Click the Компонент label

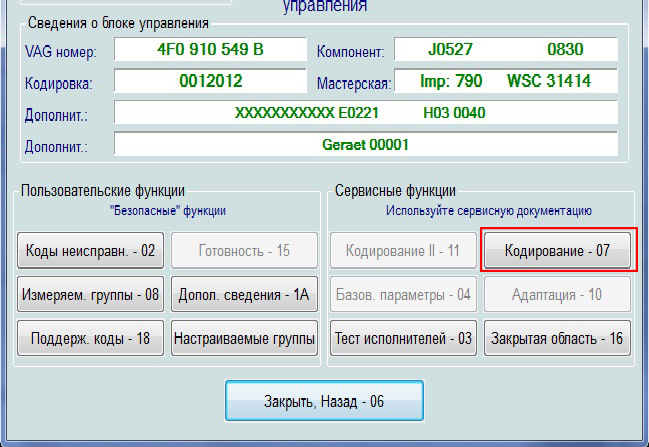pos(351,52)
